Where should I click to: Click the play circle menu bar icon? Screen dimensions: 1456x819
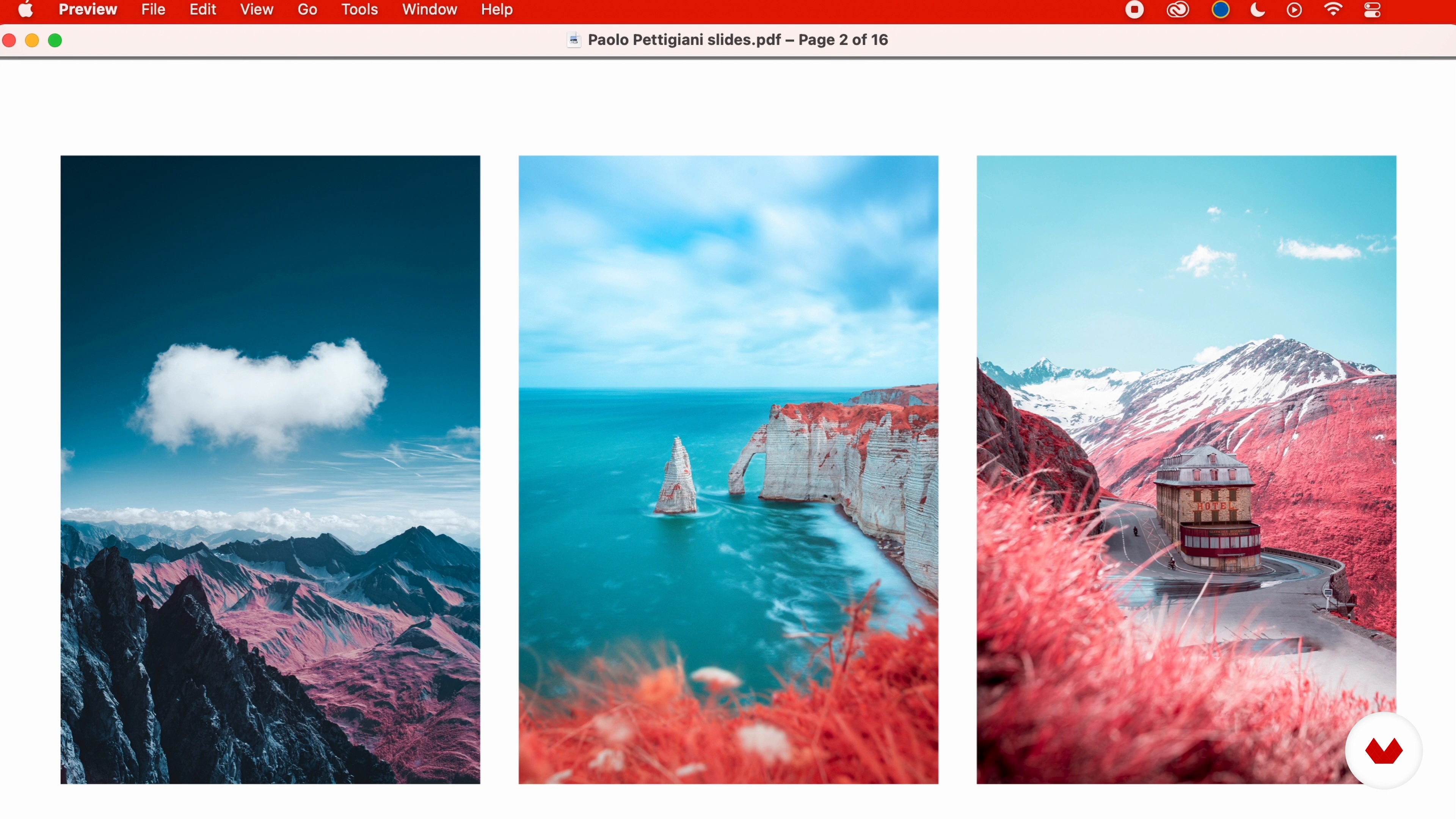click(x=1294, y=9)
